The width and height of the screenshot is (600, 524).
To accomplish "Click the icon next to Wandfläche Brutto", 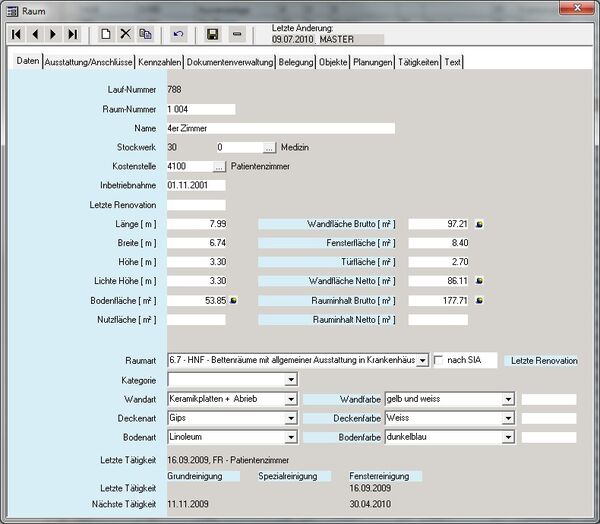I will (478, 224).
